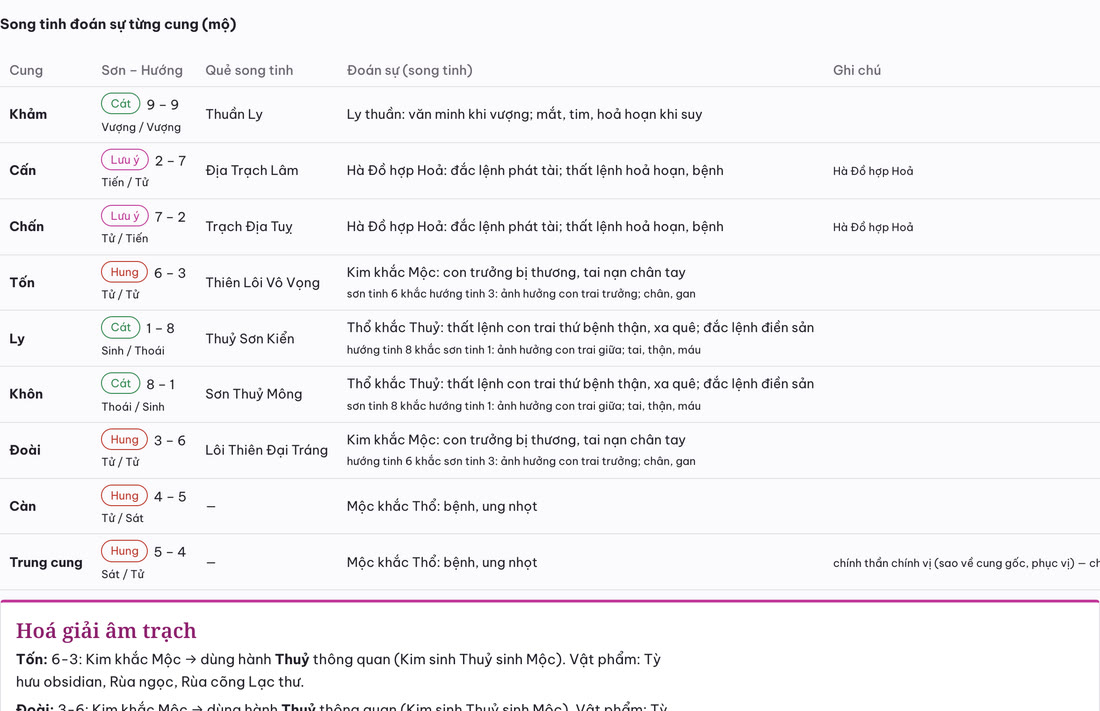Click the 'Cát' badge in the Khảm row
The image size is (1100, 711).
coord(121,104)
